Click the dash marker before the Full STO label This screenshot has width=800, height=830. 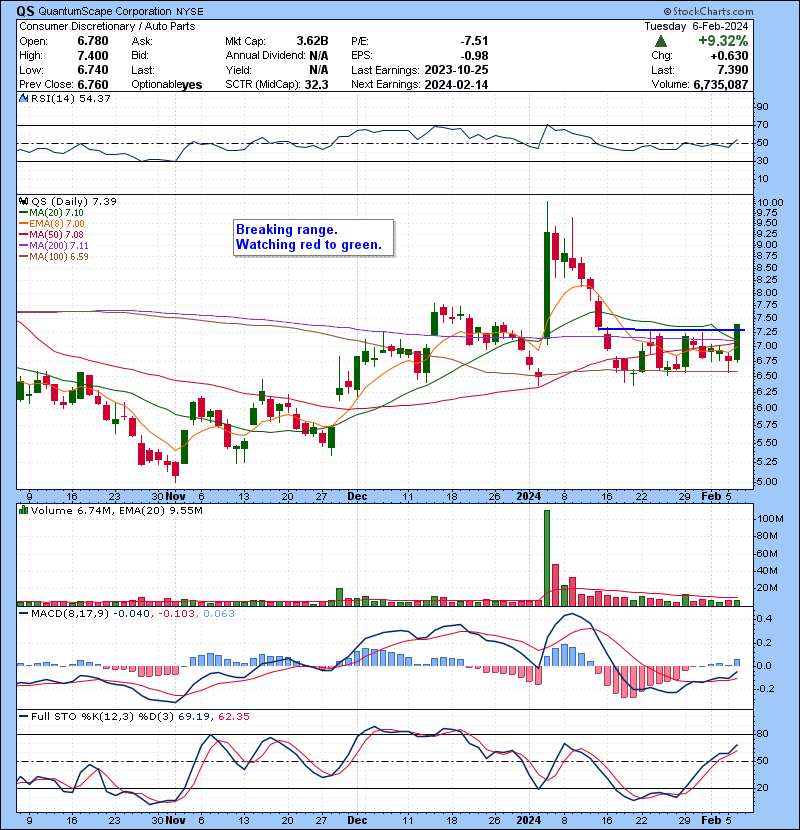[23, 717]
